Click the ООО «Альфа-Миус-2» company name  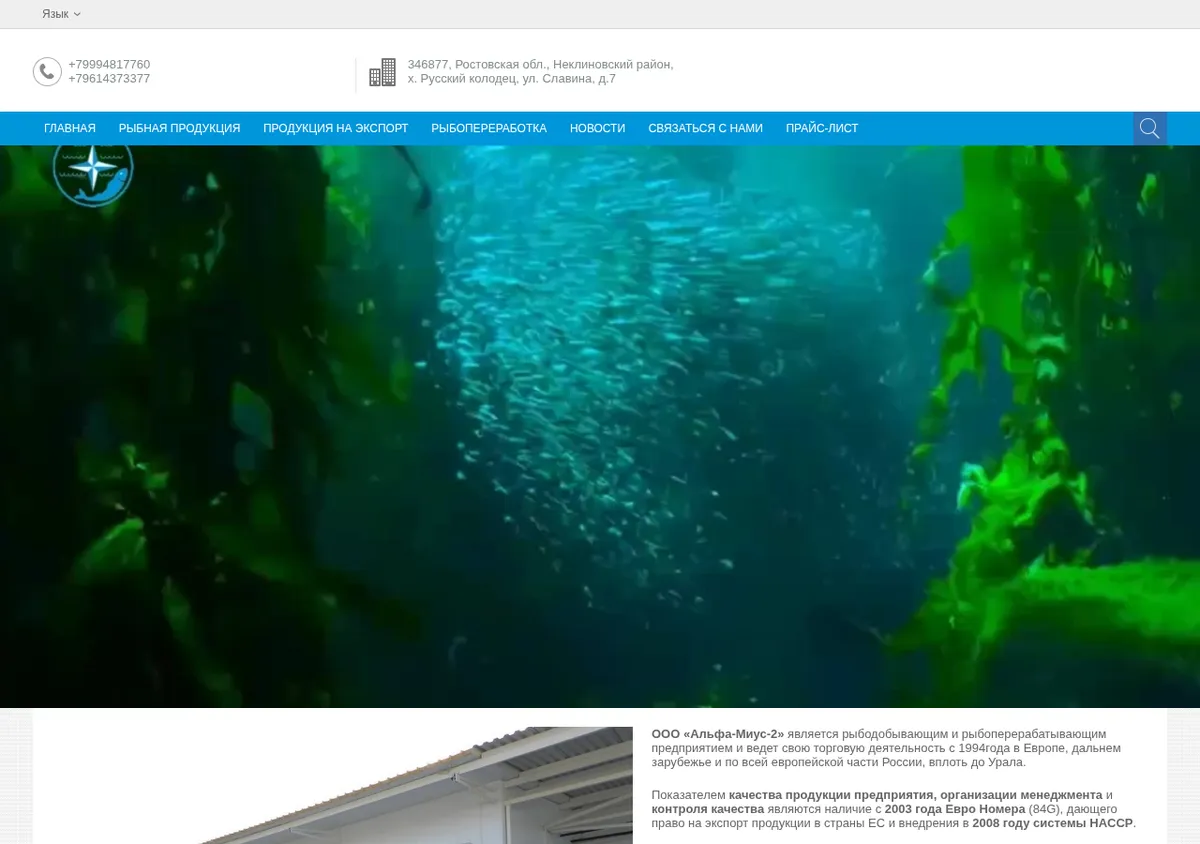(x=717, y=734)
